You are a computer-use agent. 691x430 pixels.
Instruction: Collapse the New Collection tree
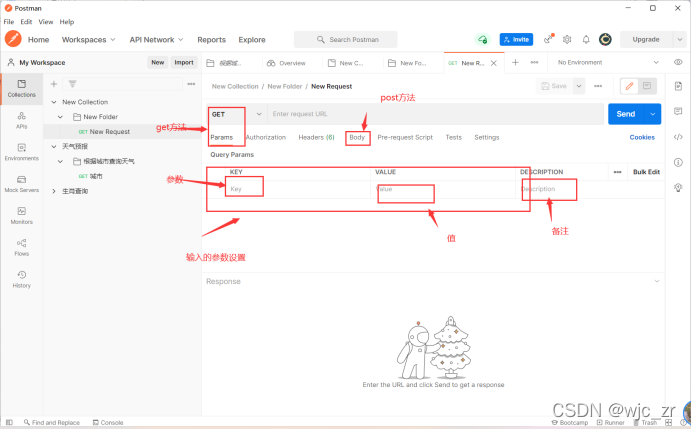(x=54, y=102)
